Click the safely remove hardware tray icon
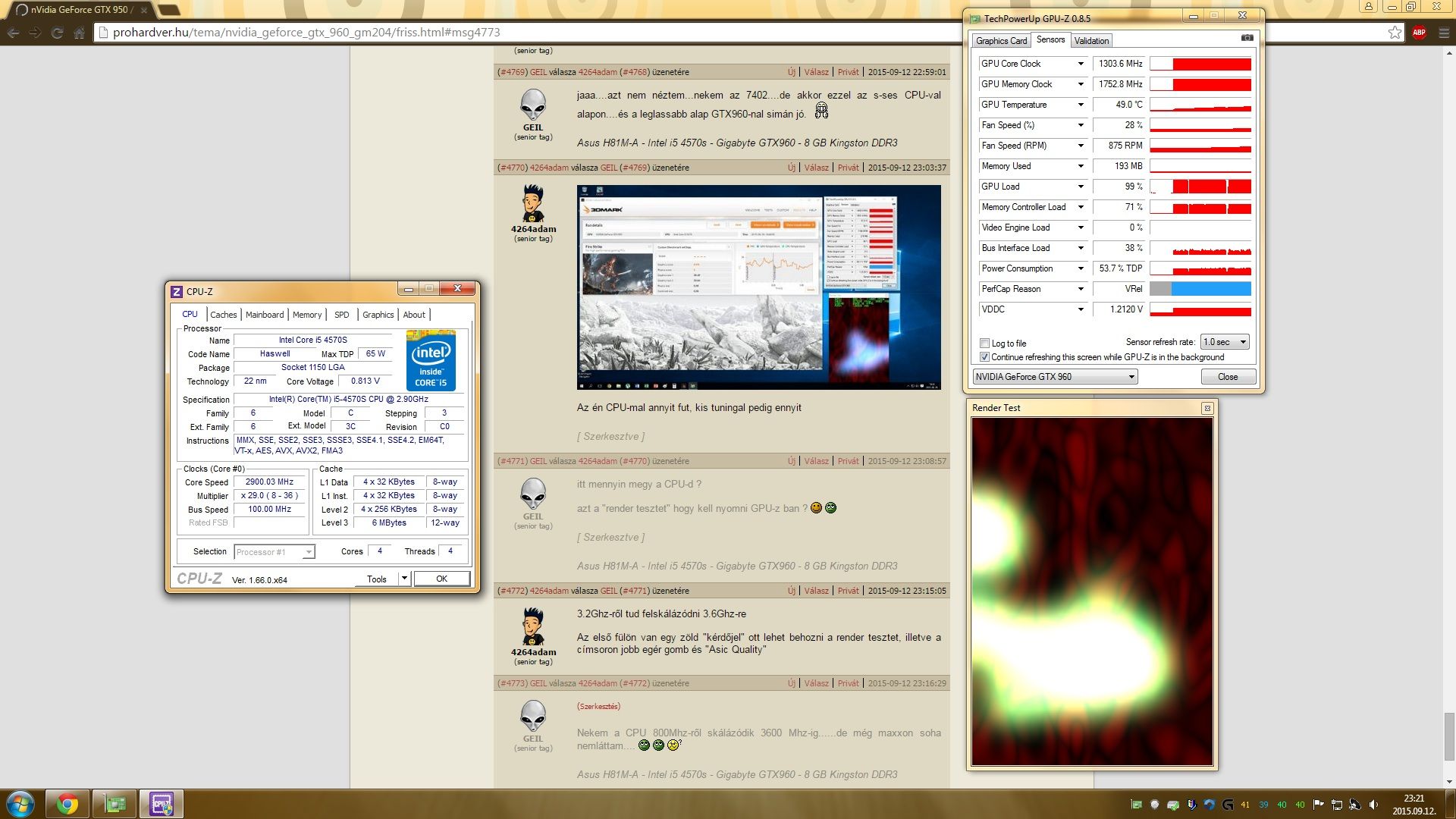Screen dimensions: 1456x819 (1173, 805)
